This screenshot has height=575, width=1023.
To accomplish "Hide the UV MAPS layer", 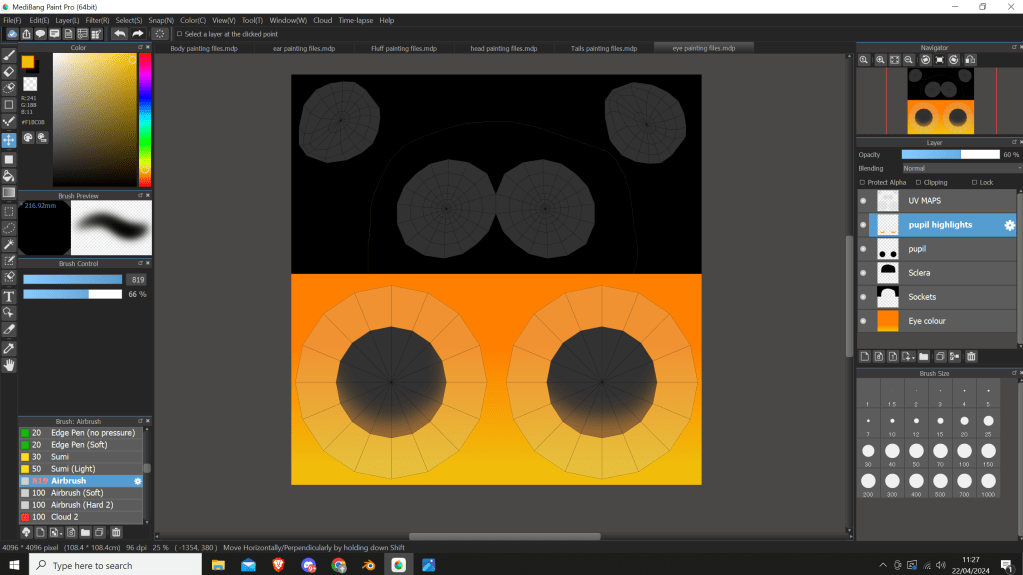I will [863, 201].
